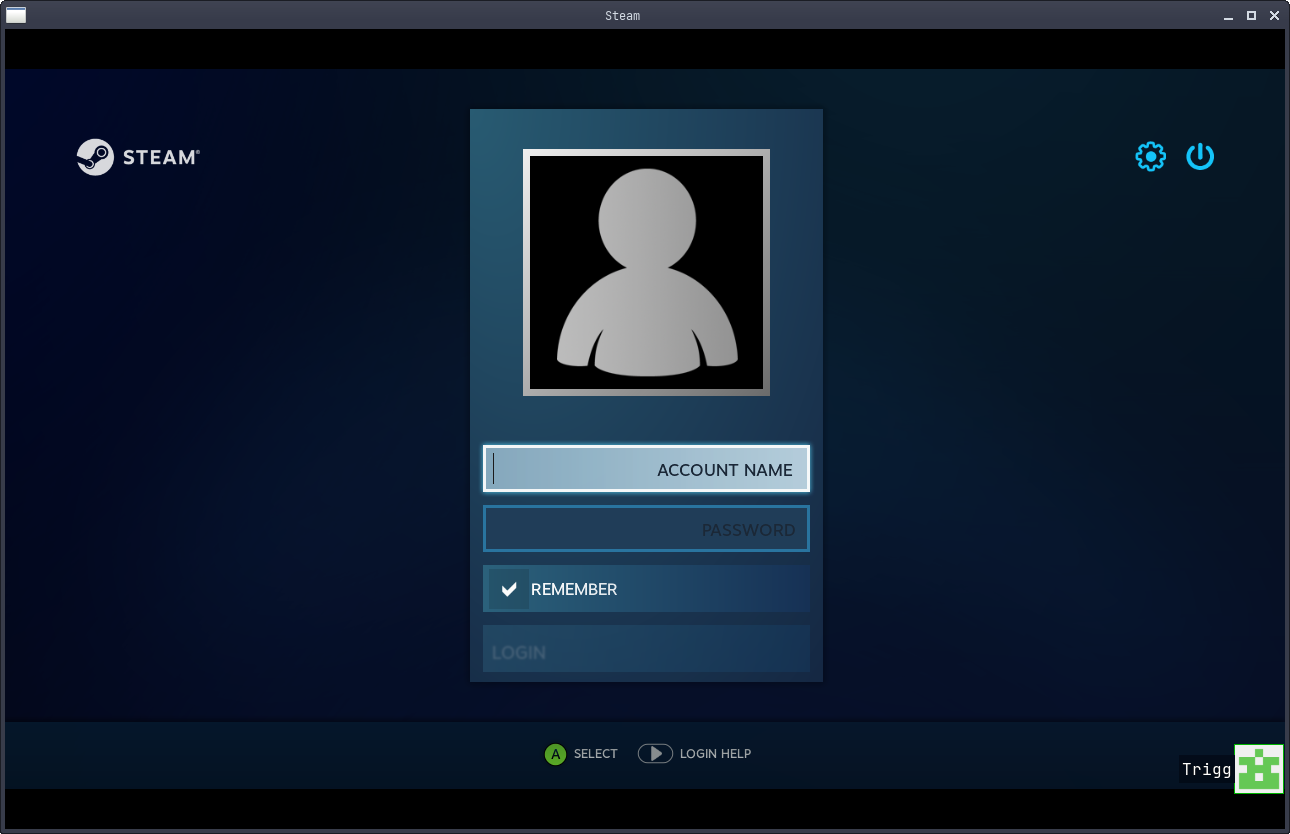Open LOGIN HELP
Viewport: 1290px width, 834px height.
tap(716, 754)
